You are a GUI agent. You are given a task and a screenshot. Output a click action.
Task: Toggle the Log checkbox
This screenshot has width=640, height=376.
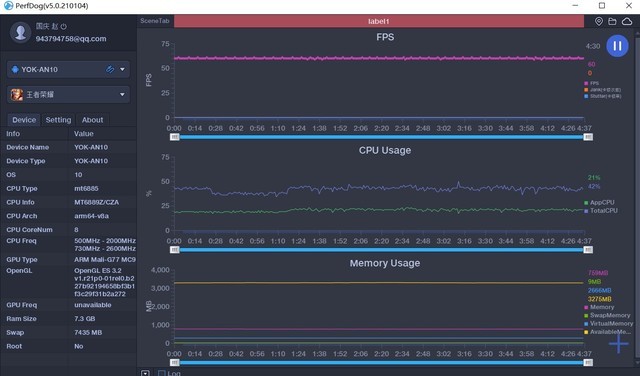coord(161,373)
